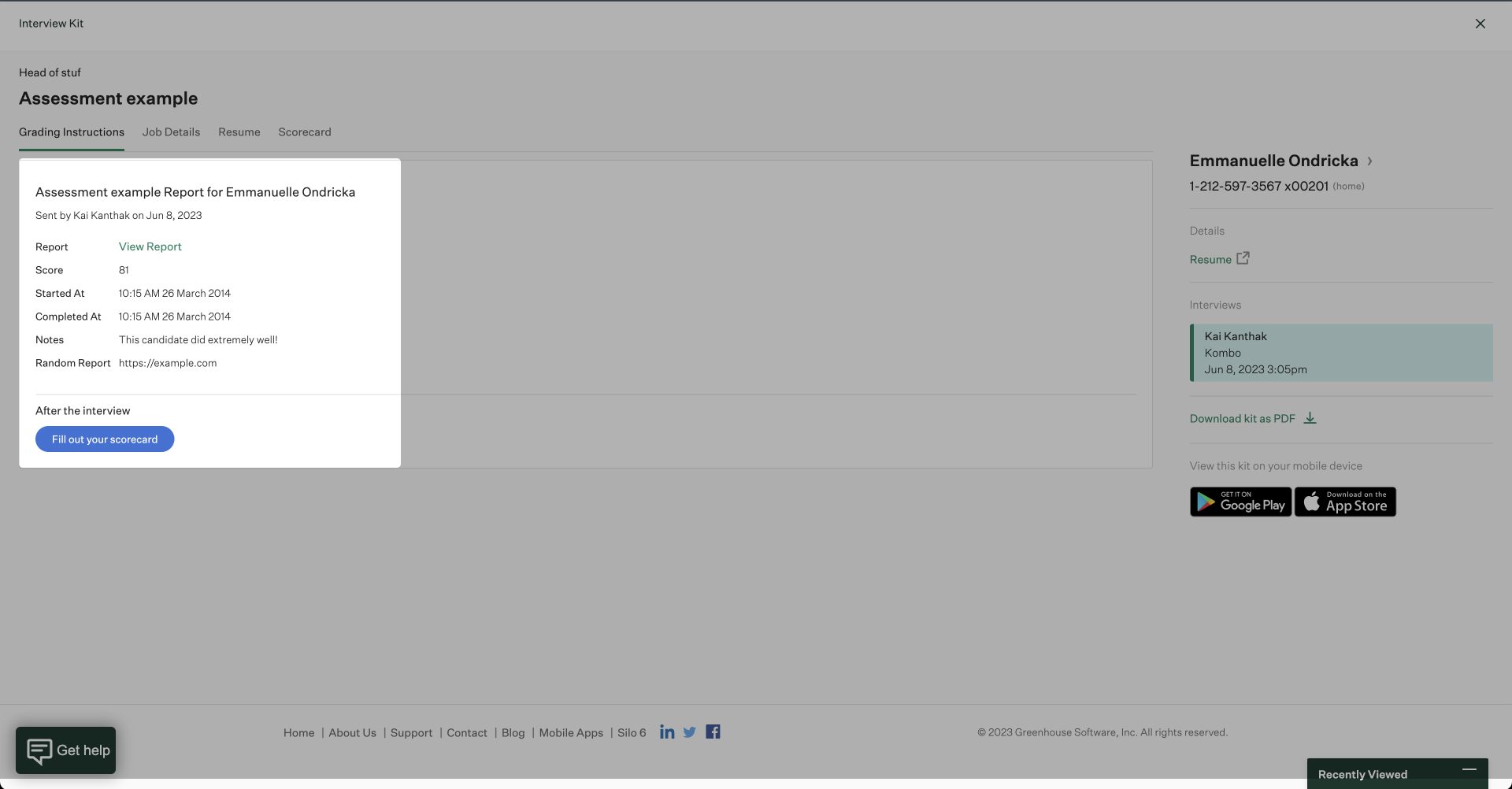
Task: Open the View Report link
Action: [x=150, y=246]
